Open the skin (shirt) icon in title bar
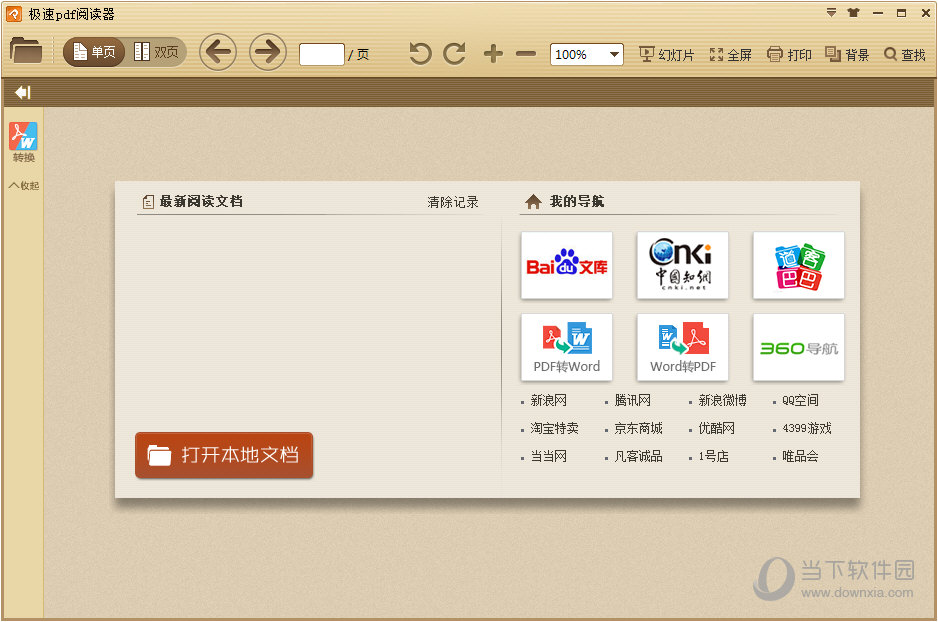938x622 pixels. pyautogui.click(x=854, y=13)
